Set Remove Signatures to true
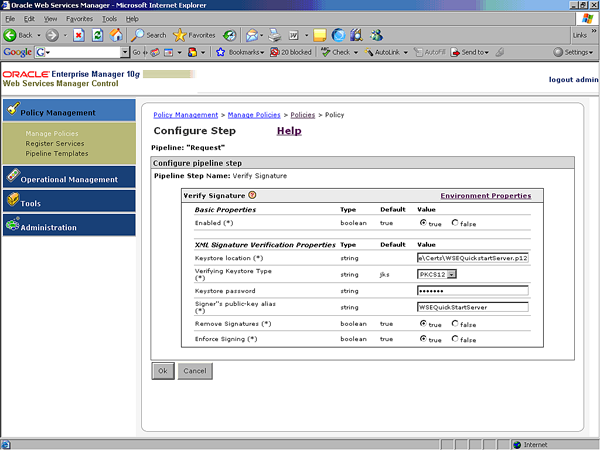This screenshot has width=600, height=450. 423,323
